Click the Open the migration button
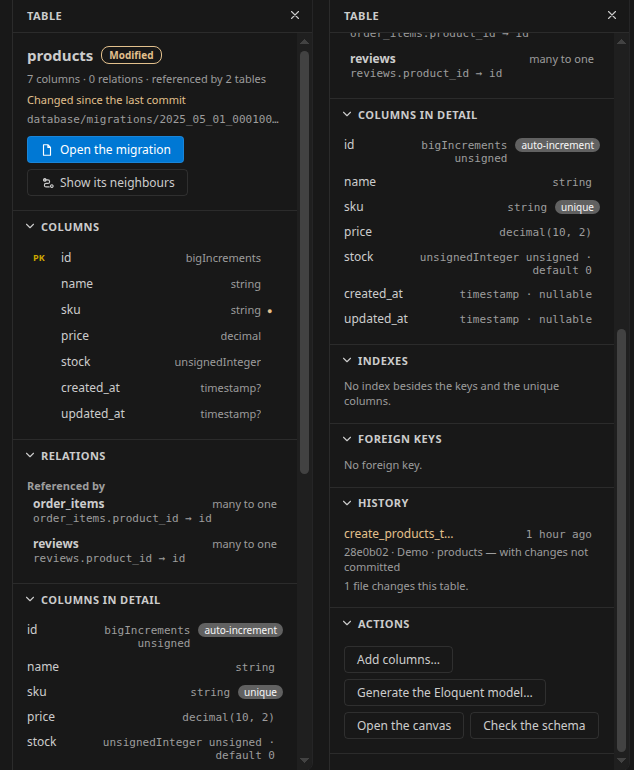 point(106,149)
